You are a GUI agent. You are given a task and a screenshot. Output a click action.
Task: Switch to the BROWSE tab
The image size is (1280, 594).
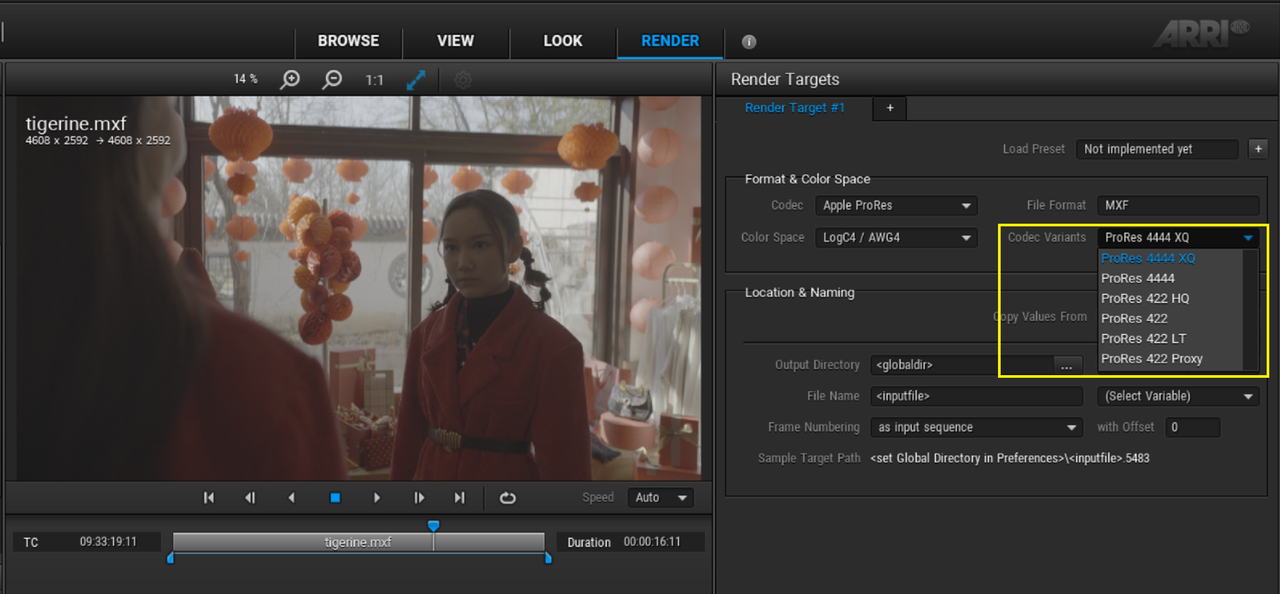coord(348,41)
